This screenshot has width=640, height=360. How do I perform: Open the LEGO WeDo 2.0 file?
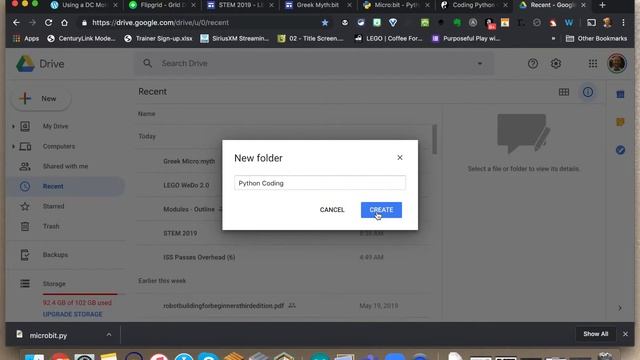(186, 185)
